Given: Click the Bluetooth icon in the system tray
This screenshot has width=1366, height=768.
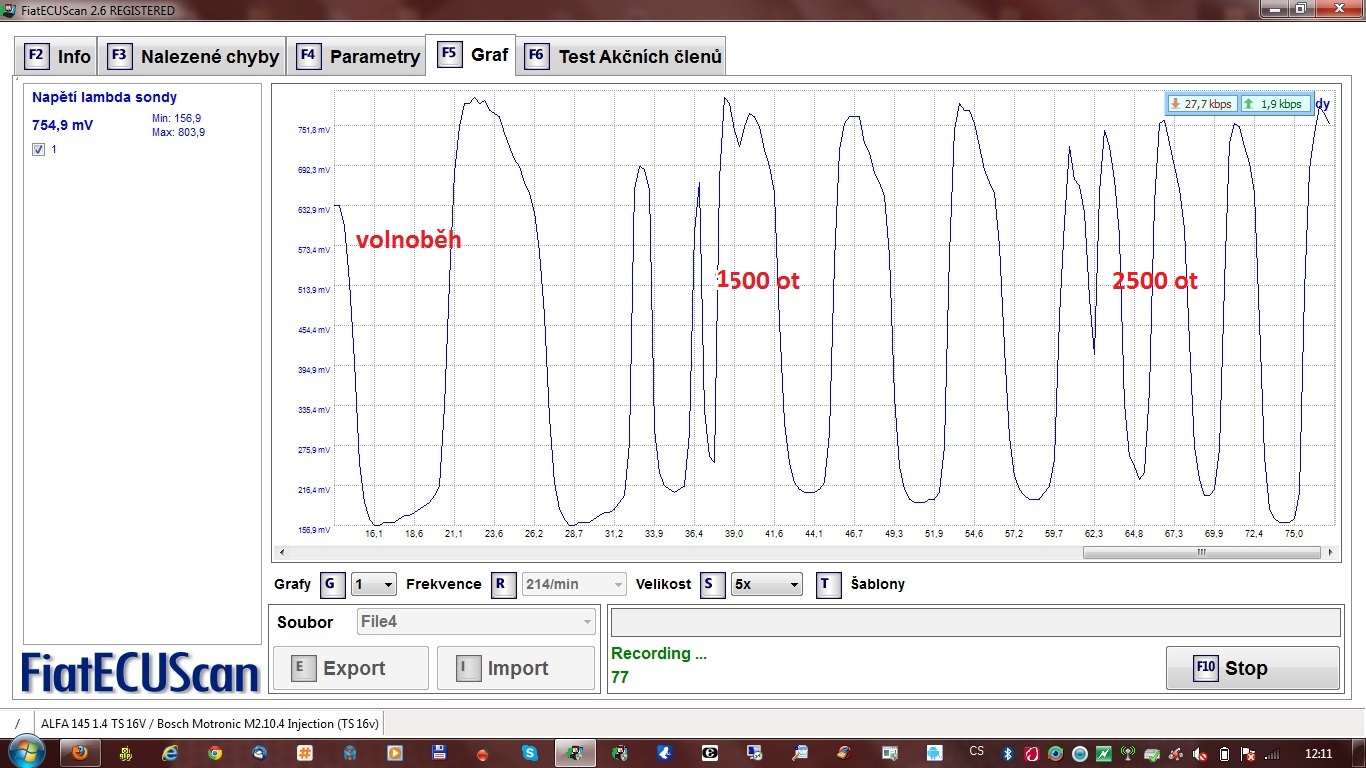Looking at the screenshot, I should coord(1009,753).
